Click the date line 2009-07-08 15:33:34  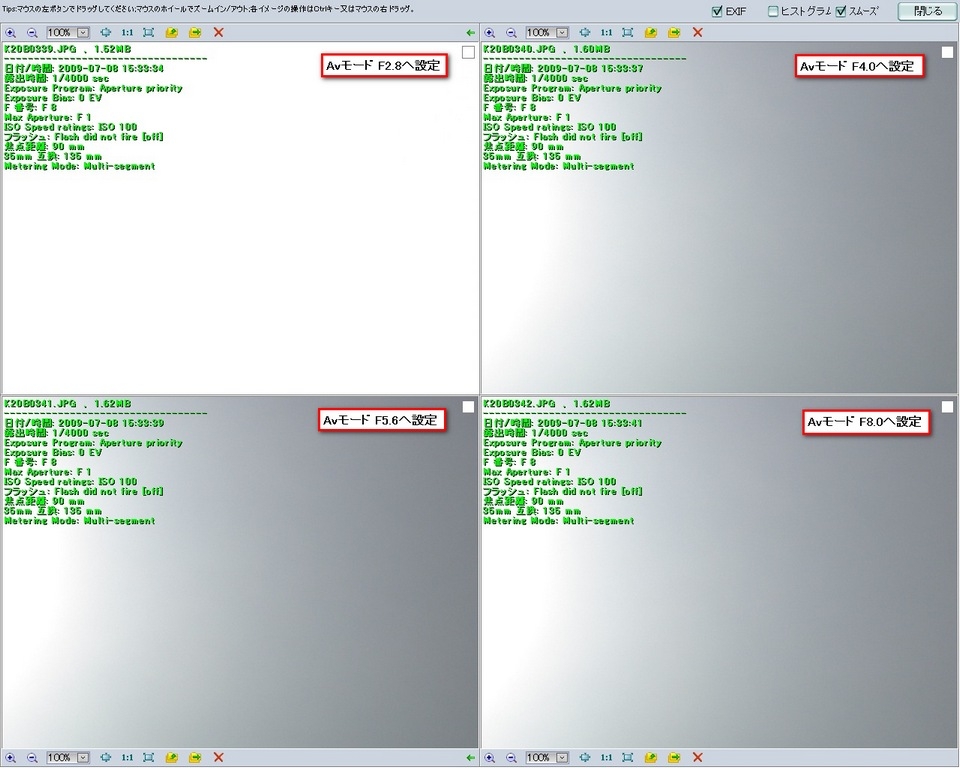84,69
